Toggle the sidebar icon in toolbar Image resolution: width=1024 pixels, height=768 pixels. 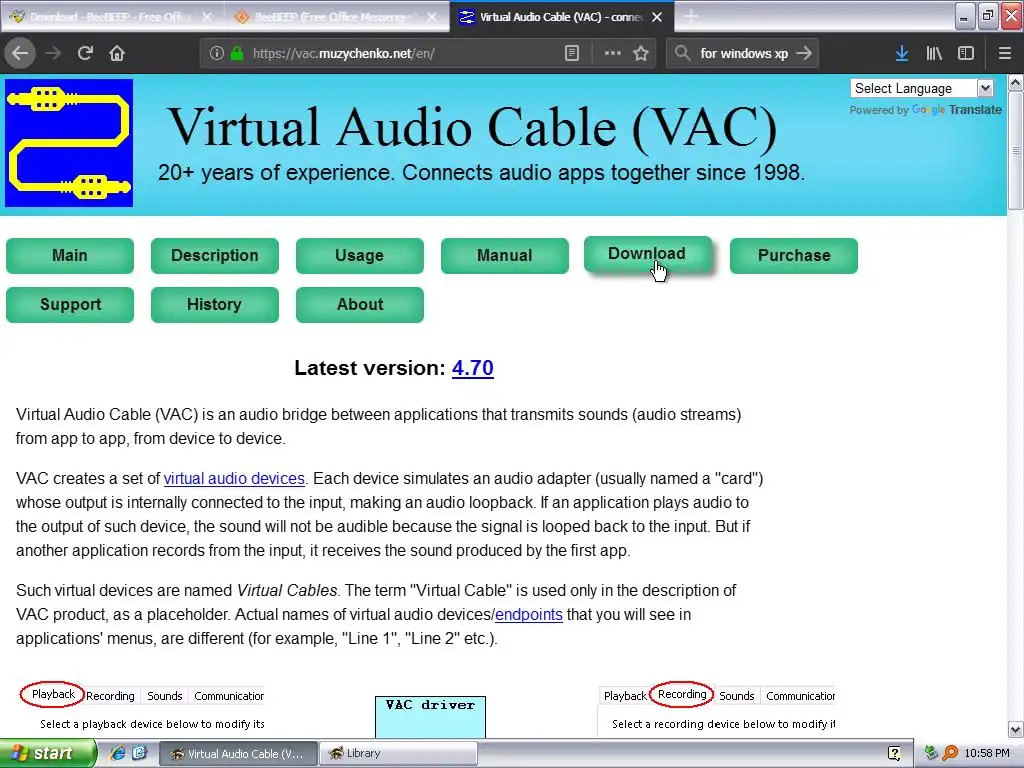966,53
